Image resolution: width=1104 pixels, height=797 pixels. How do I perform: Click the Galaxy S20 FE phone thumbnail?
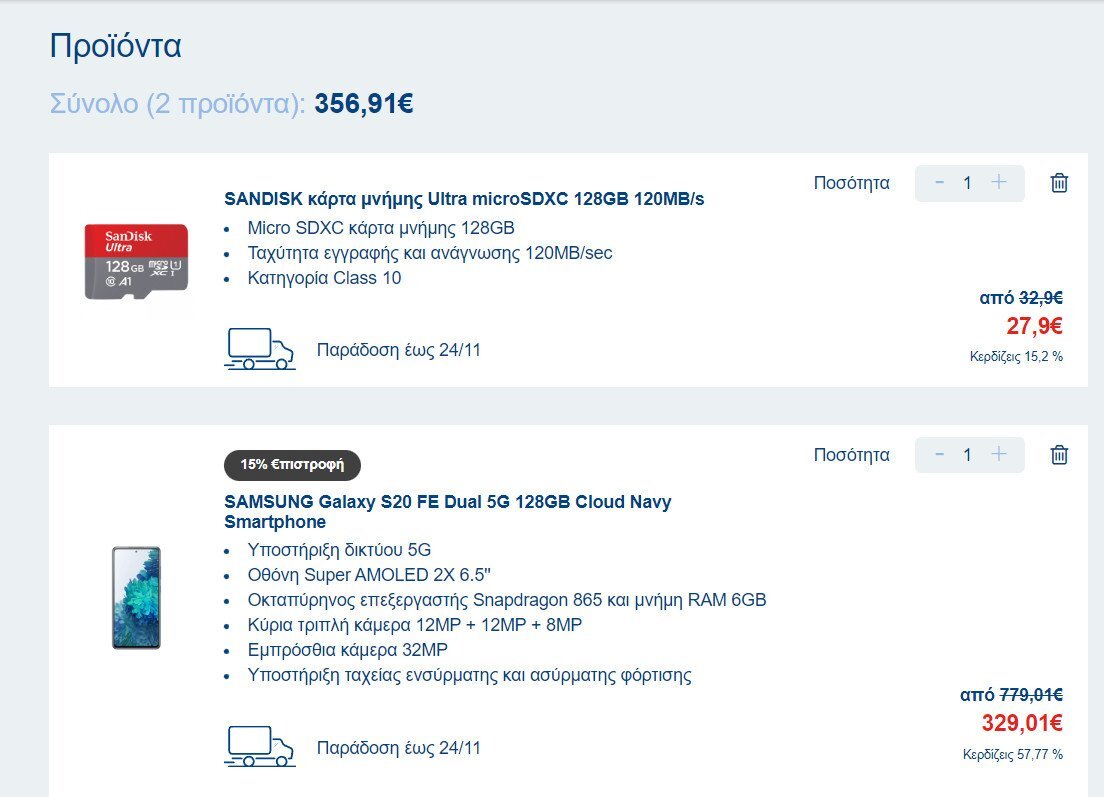click(x=137, y=597)
